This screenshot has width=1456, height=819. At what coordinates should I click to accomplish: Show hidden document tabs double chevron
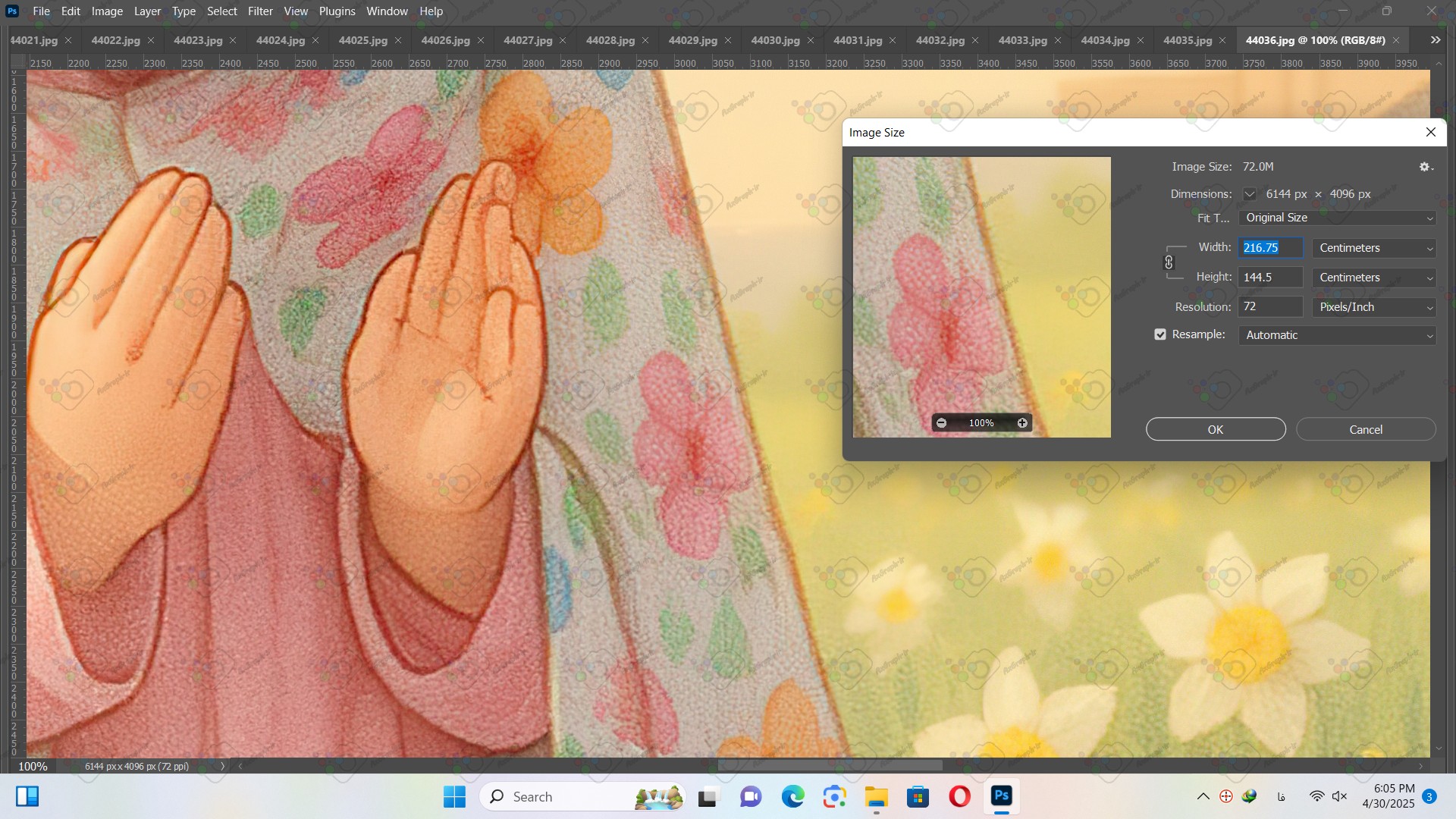(1436, 40)
